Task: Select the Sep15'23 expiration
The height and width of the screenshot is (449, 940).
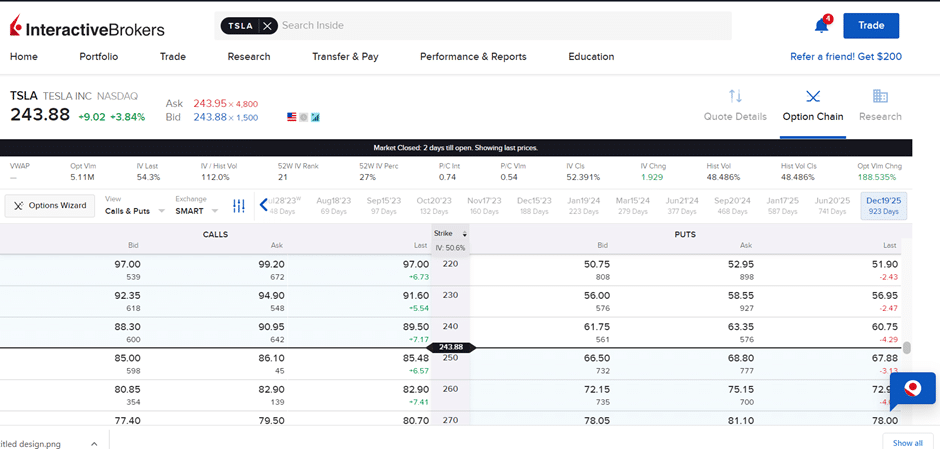Action: tap(384, 206)
